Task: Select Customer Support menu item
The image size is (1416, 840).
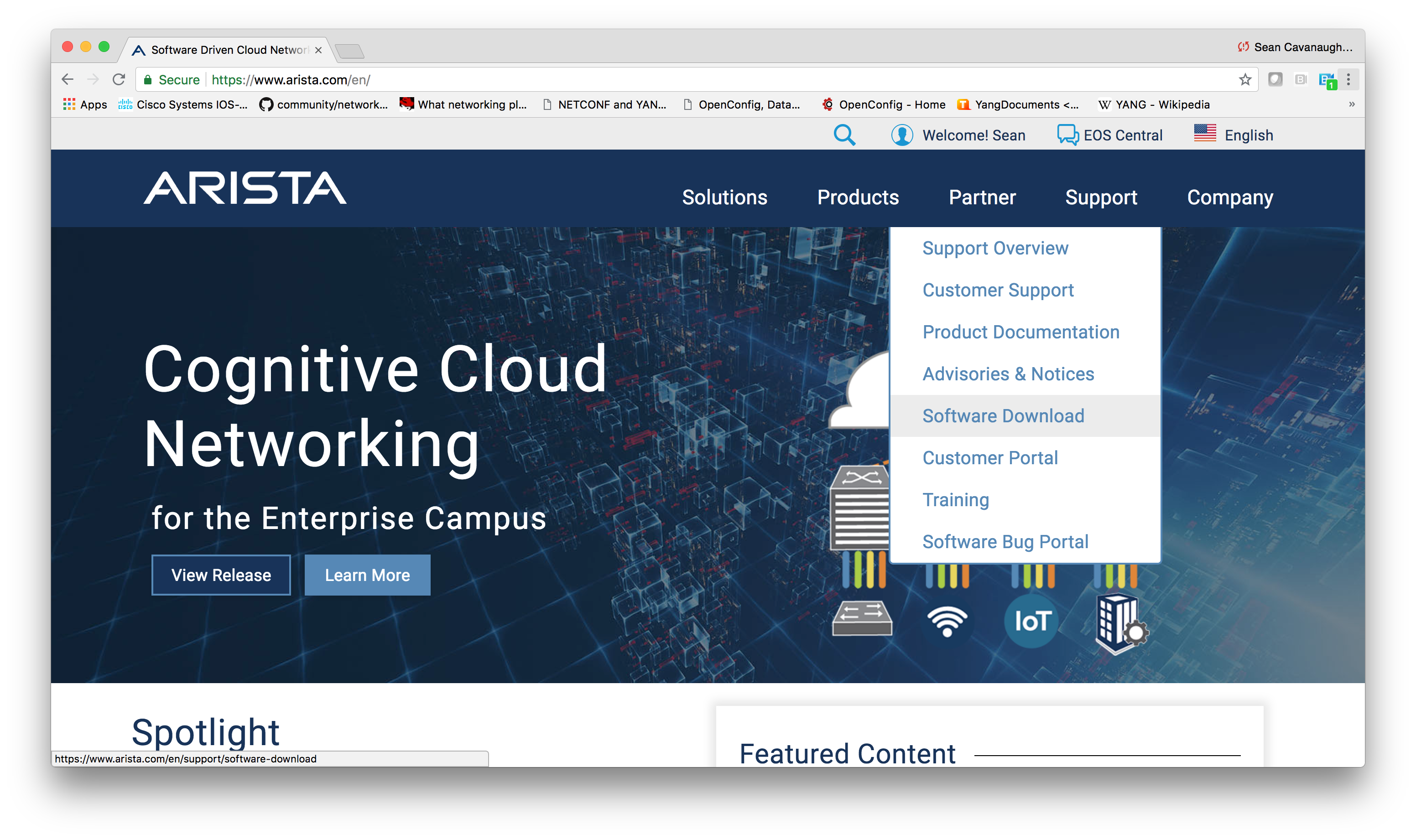Action: click(1026, 290)
